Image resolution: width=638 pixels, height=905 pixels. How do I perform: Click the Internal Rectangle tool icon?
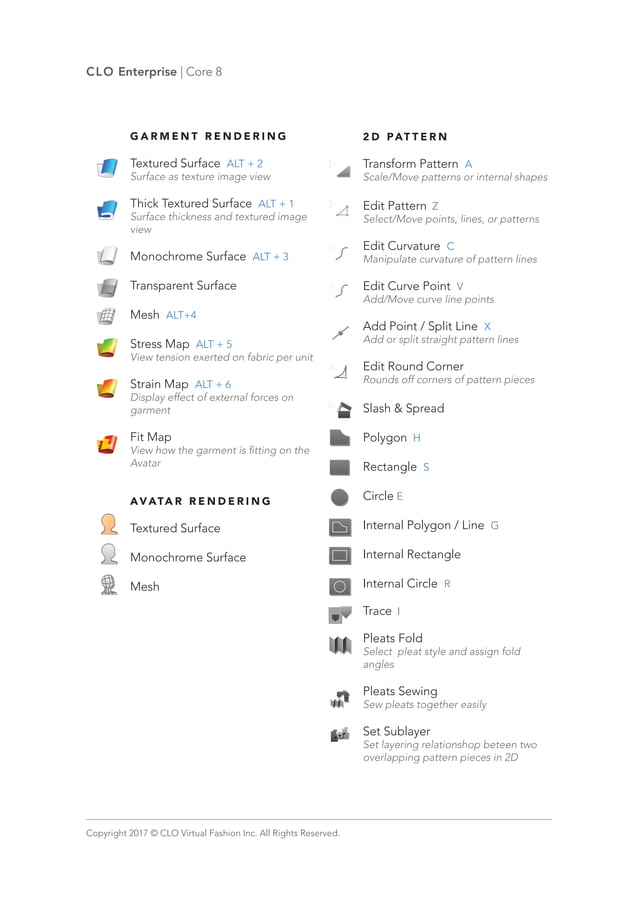[x=340, y=556]
